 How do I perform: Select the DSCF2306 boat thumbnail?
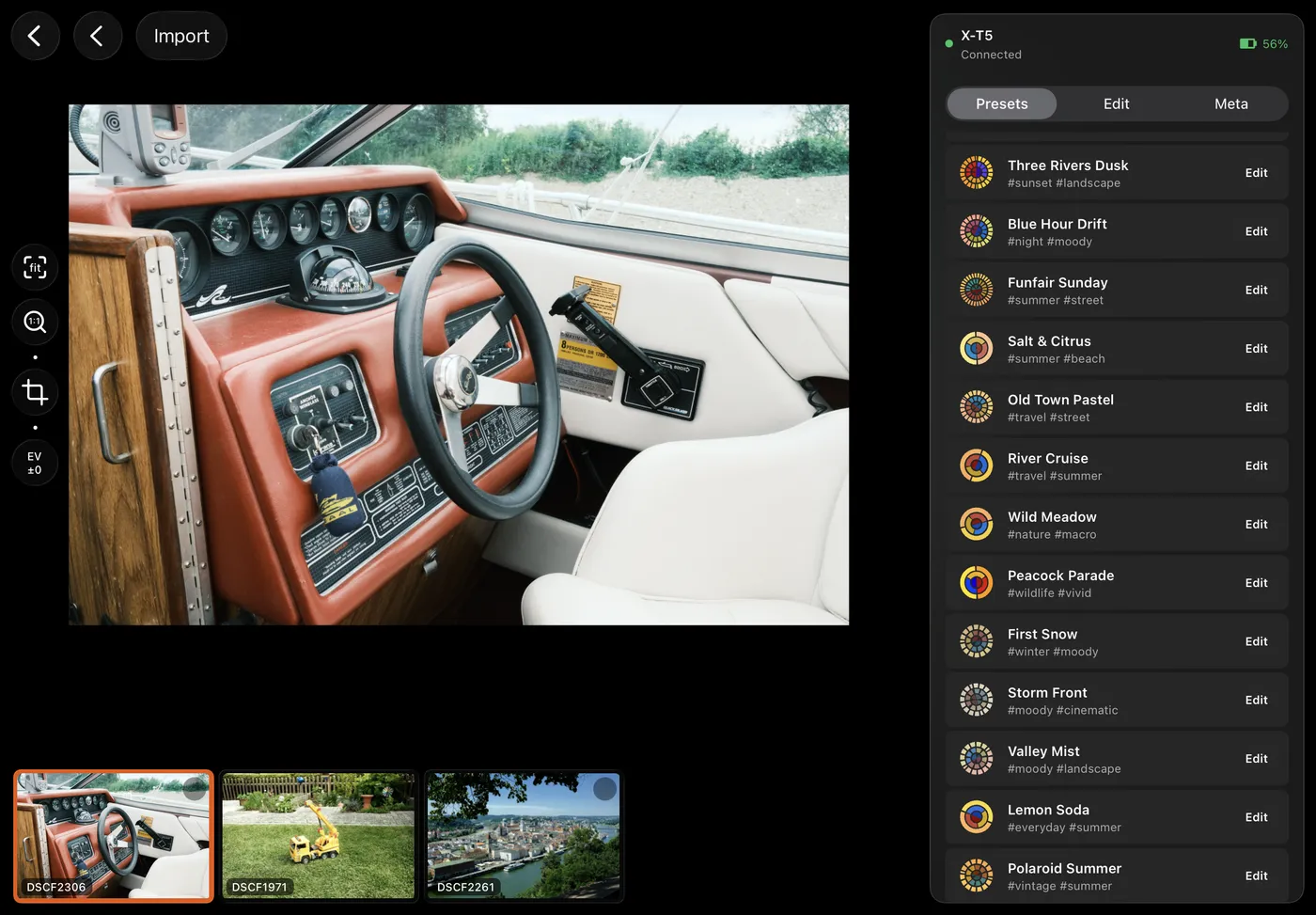[x=114, y=836]
